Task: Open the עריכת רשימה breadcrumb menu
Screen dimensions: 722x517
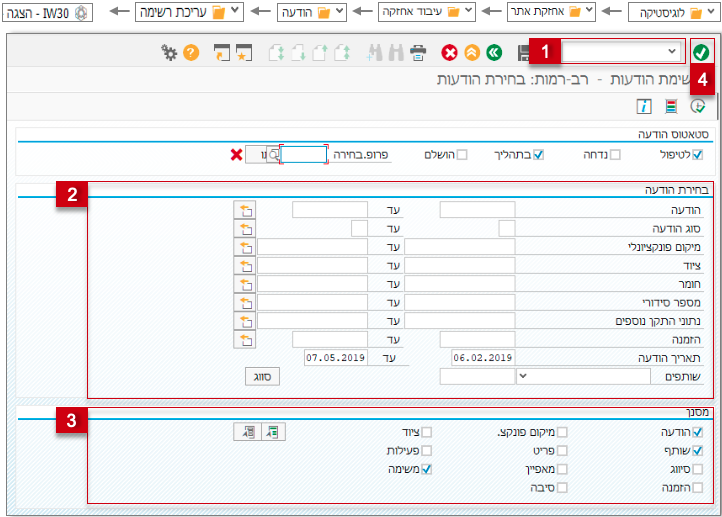Action: click(235, 11)
